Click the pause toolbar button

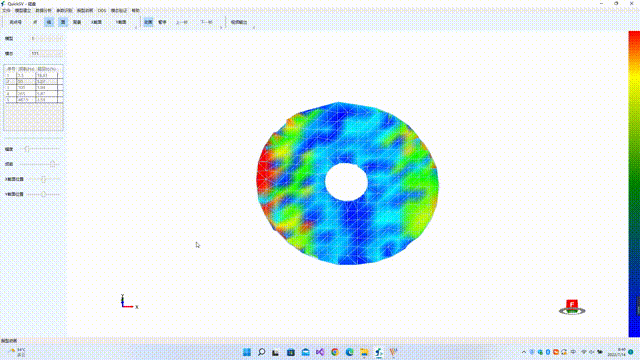click(162, 22)
